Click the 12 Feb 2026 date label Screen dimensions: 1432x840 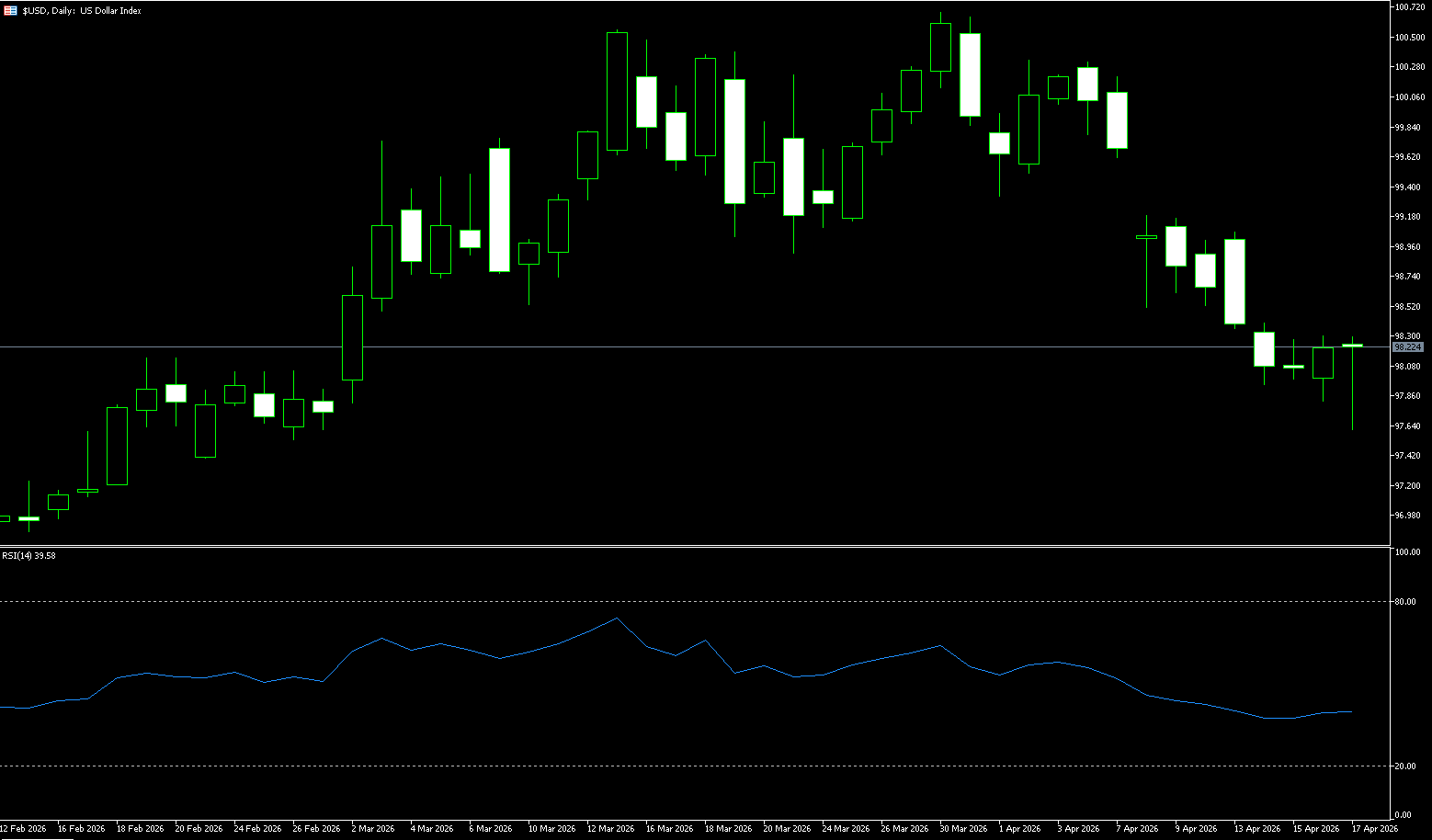[23, 828]
